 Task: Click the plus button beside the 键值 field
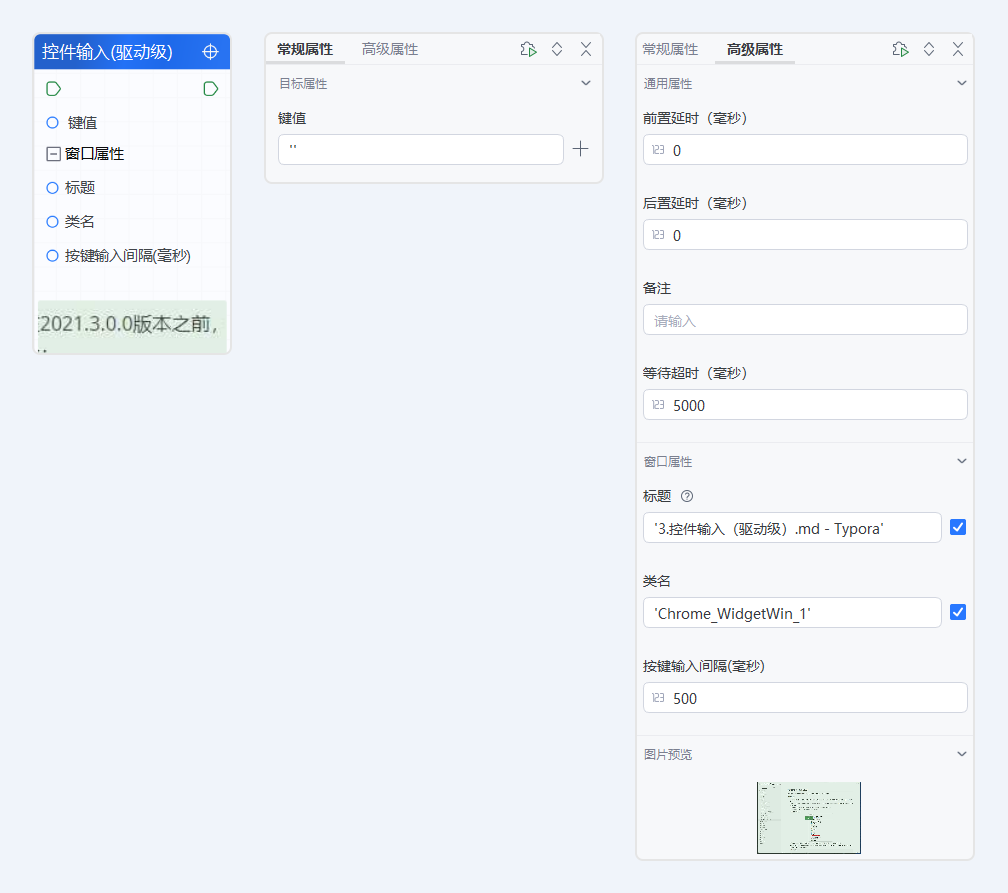pos(580,148)
